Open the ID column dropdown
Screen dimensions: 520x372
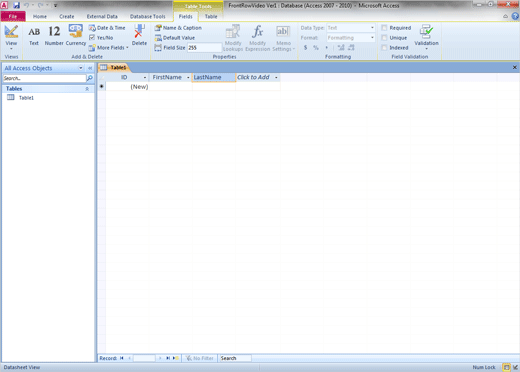click(x=145, y=77)
